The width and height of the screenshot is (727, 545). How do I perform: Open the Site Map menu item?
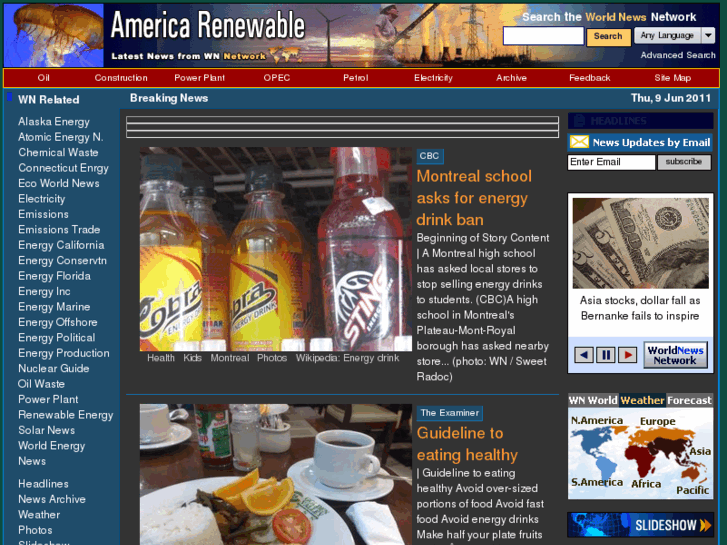pyautogui.click(x=672, y=78)
